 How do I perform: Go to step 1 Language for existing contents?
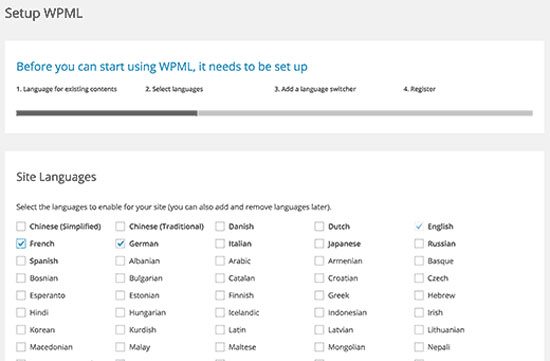(66, 89)
